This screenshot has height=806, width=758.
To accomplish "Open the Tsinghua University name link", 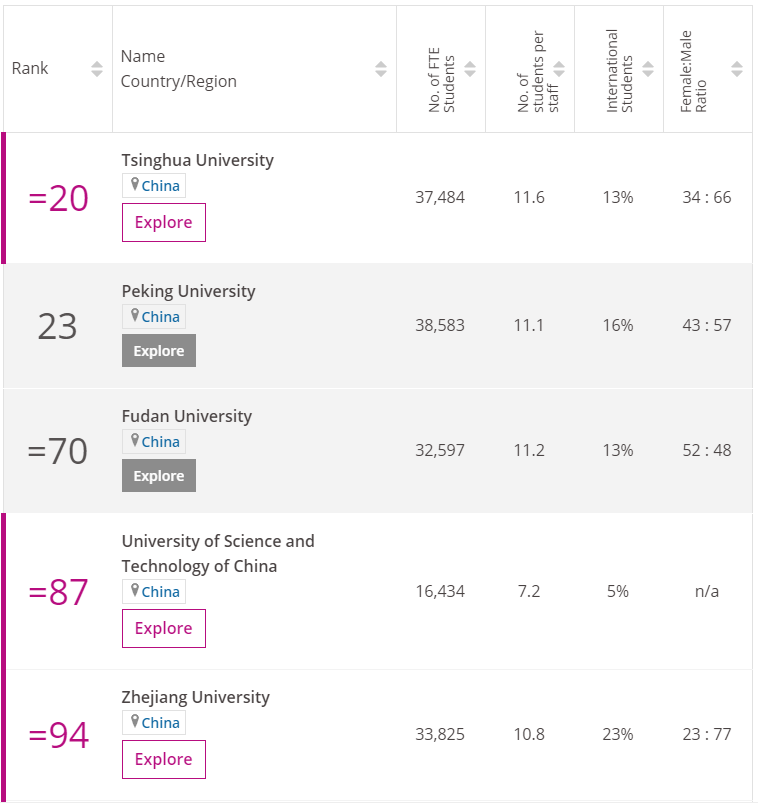I will (198, 160).
